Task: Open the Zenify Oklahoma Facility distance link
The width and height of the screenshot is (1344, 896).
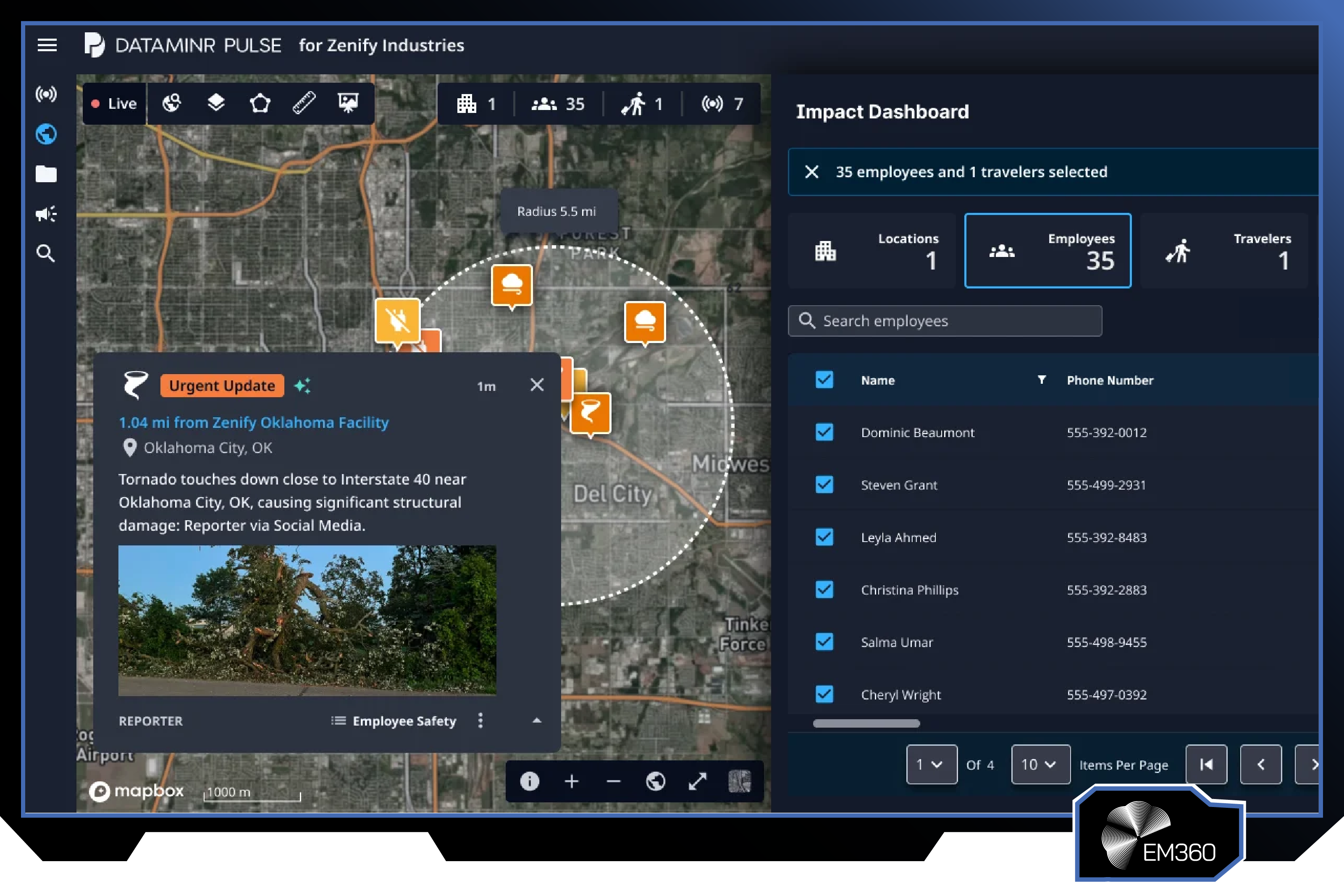Action: pos(254,422)
